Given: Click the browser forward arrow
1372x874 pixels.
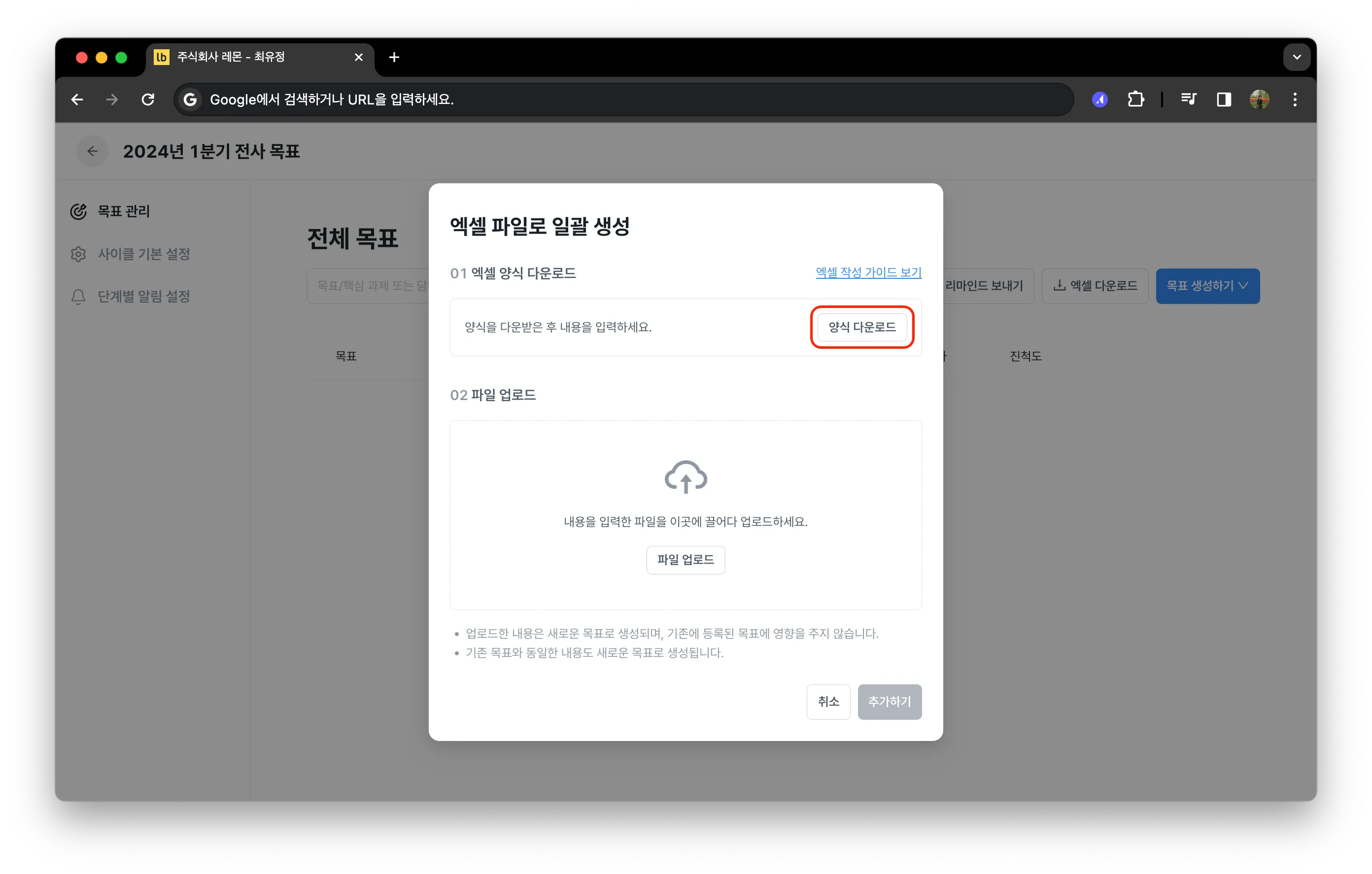Looking at the screenshot, I should (112, 100).
